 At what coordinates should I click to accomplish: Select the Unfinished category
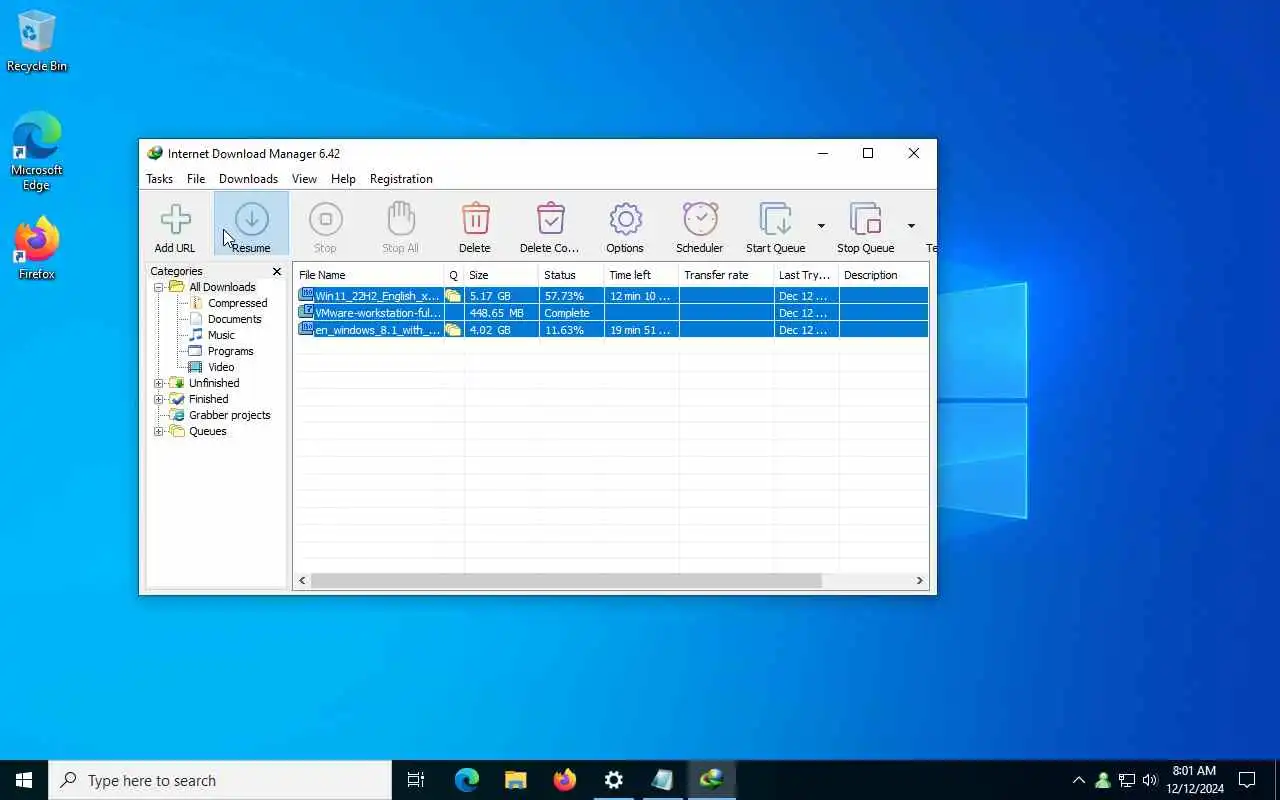tap(214, 383)
